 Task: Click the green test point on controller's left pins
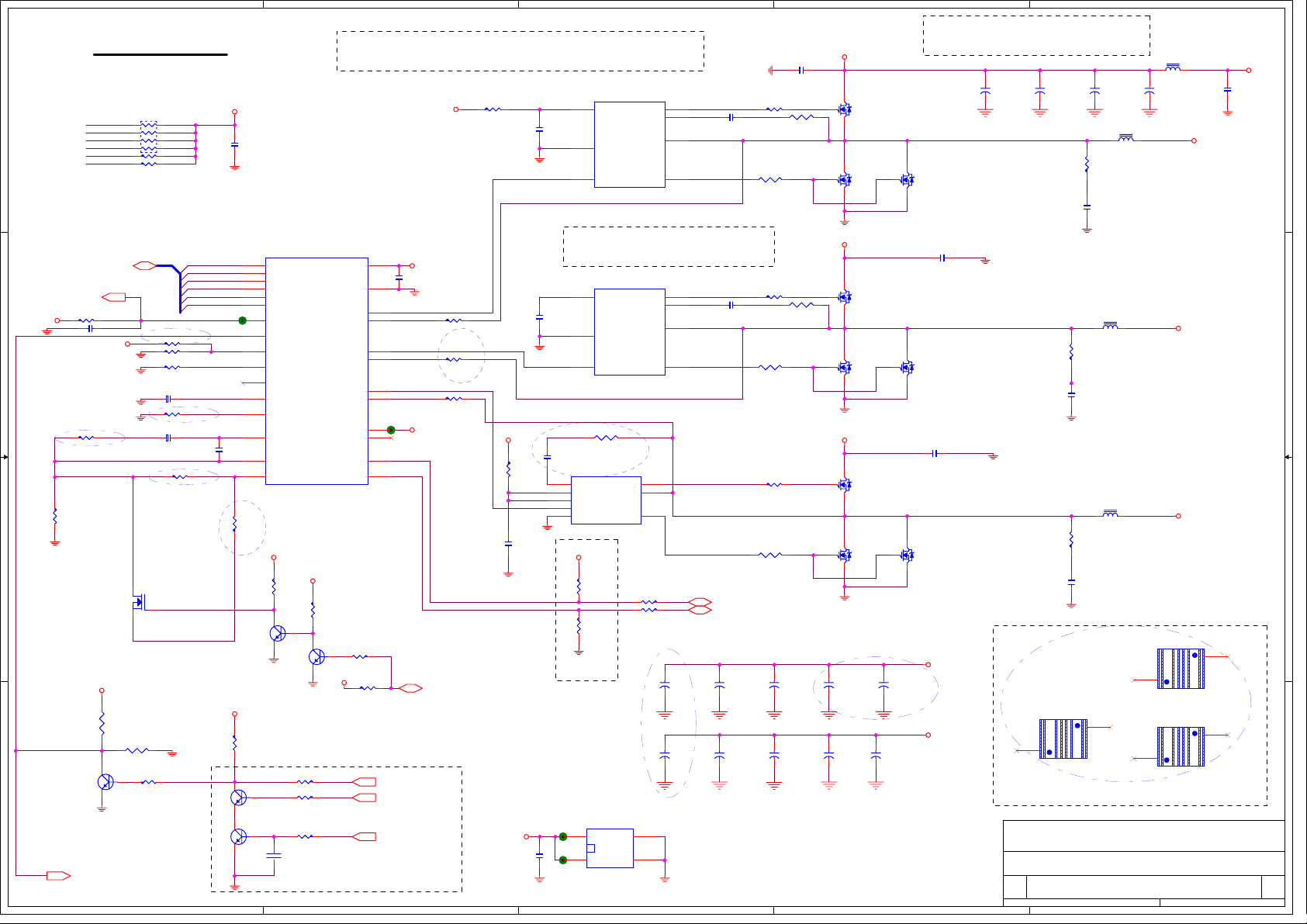coord(242,320)
